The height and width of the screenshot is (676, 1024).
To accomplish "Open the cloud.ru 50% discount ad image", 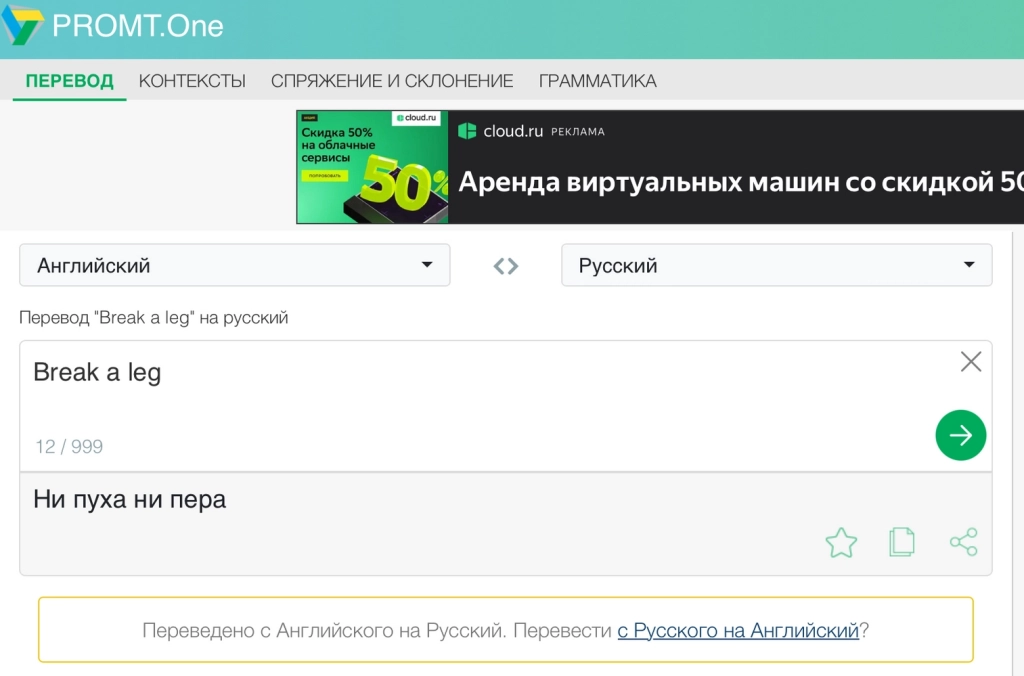I will pos(372,167).
